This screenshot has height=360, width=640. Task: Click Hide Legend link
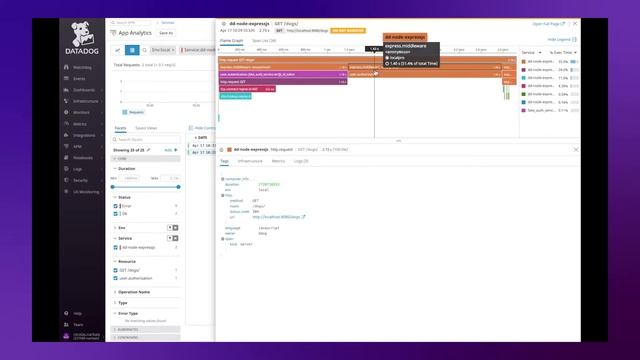click(562, 40)
